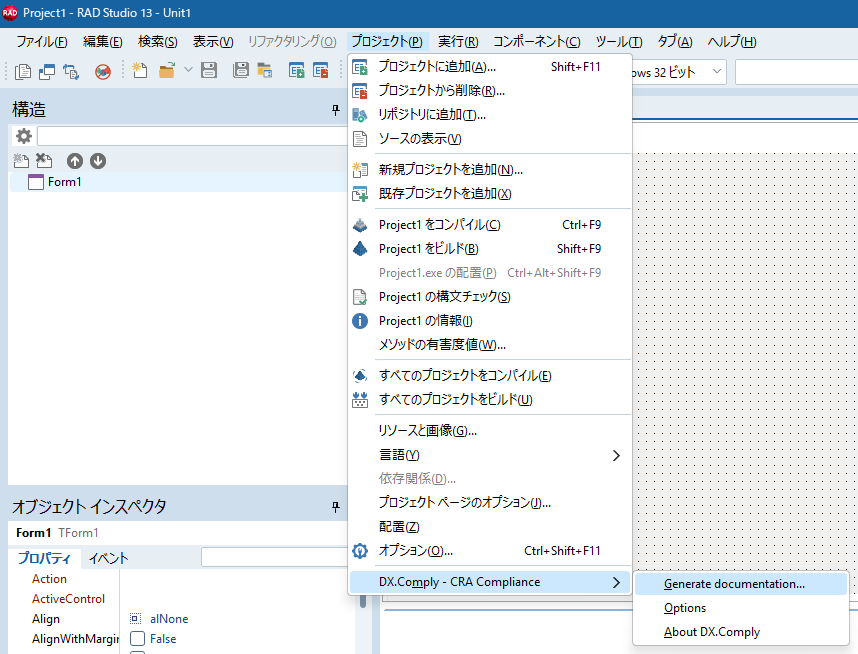Click the view forms windows icon
Screen dimensions: 858x654
(x=47, y=71)
